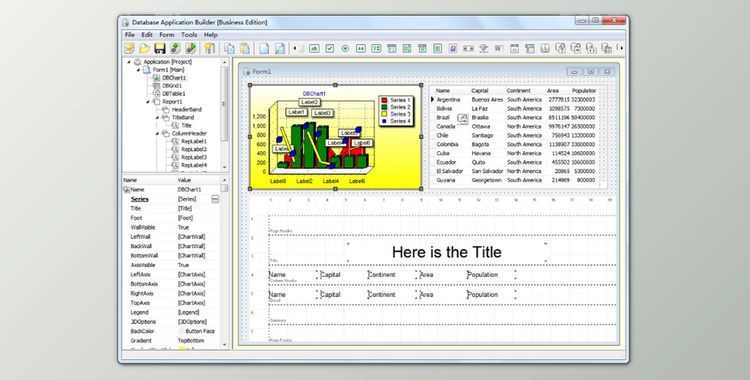The image size is (750, 380).
Task: Click the DBGrid1 icon in tree
Action: click(x=156, y=86)
